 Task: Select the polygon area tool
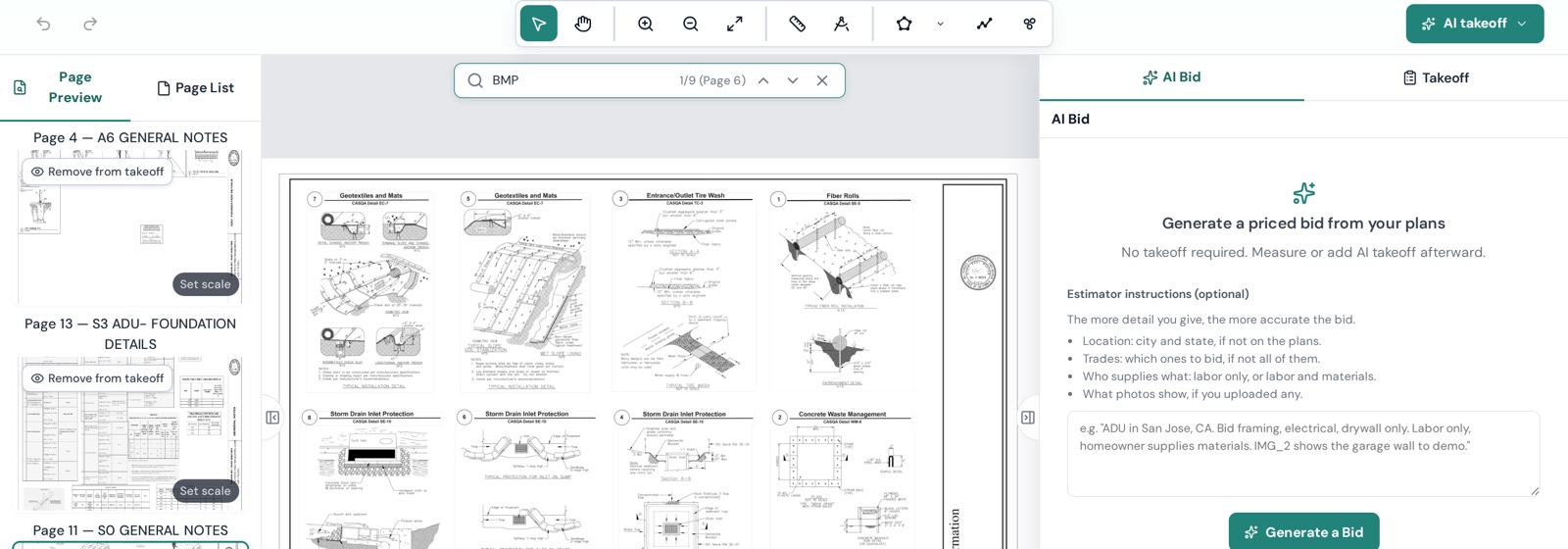(905, 24)
